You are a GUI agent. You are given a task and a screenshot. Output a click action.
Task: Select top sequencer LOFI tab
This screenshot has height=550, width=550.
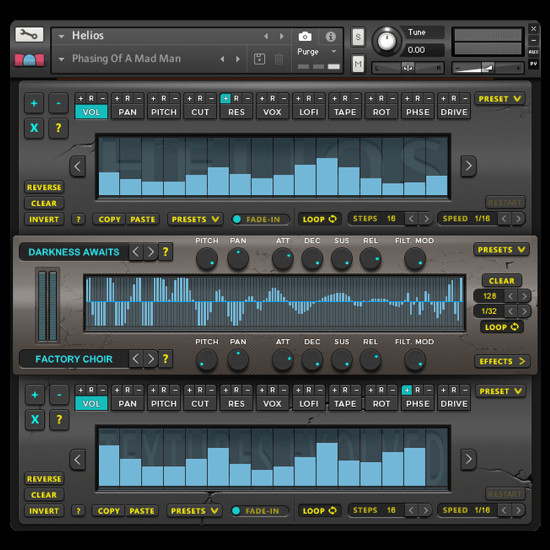[309, 112]
